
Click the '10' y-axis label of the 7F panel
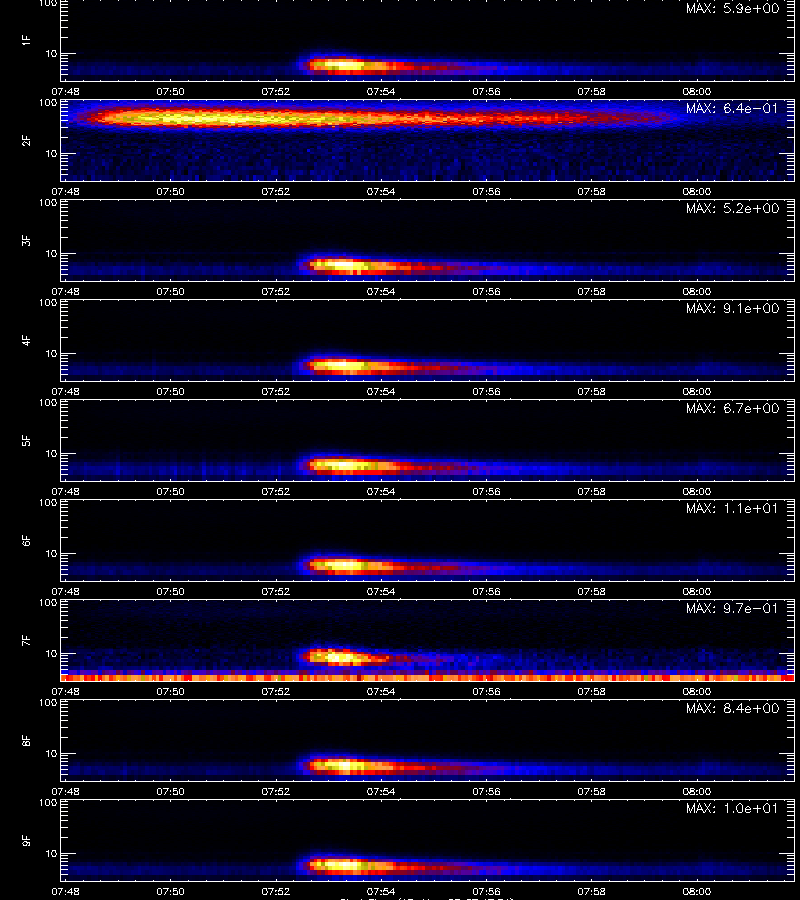click(51, 654)
